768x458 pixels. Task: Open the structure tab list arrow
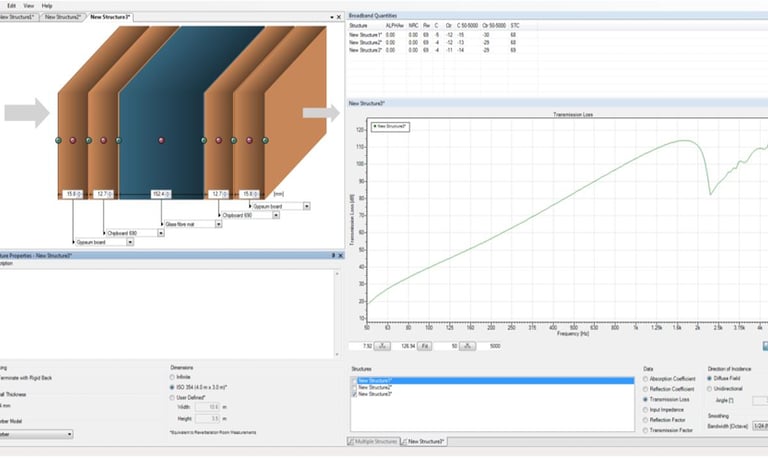pyautogui.click(x=332, y=17)
